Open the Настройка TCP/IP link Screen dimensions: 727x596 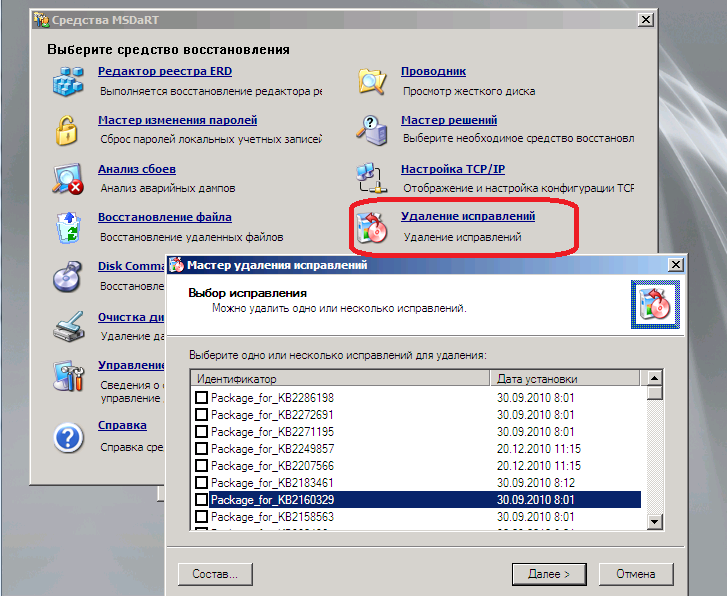453,169
